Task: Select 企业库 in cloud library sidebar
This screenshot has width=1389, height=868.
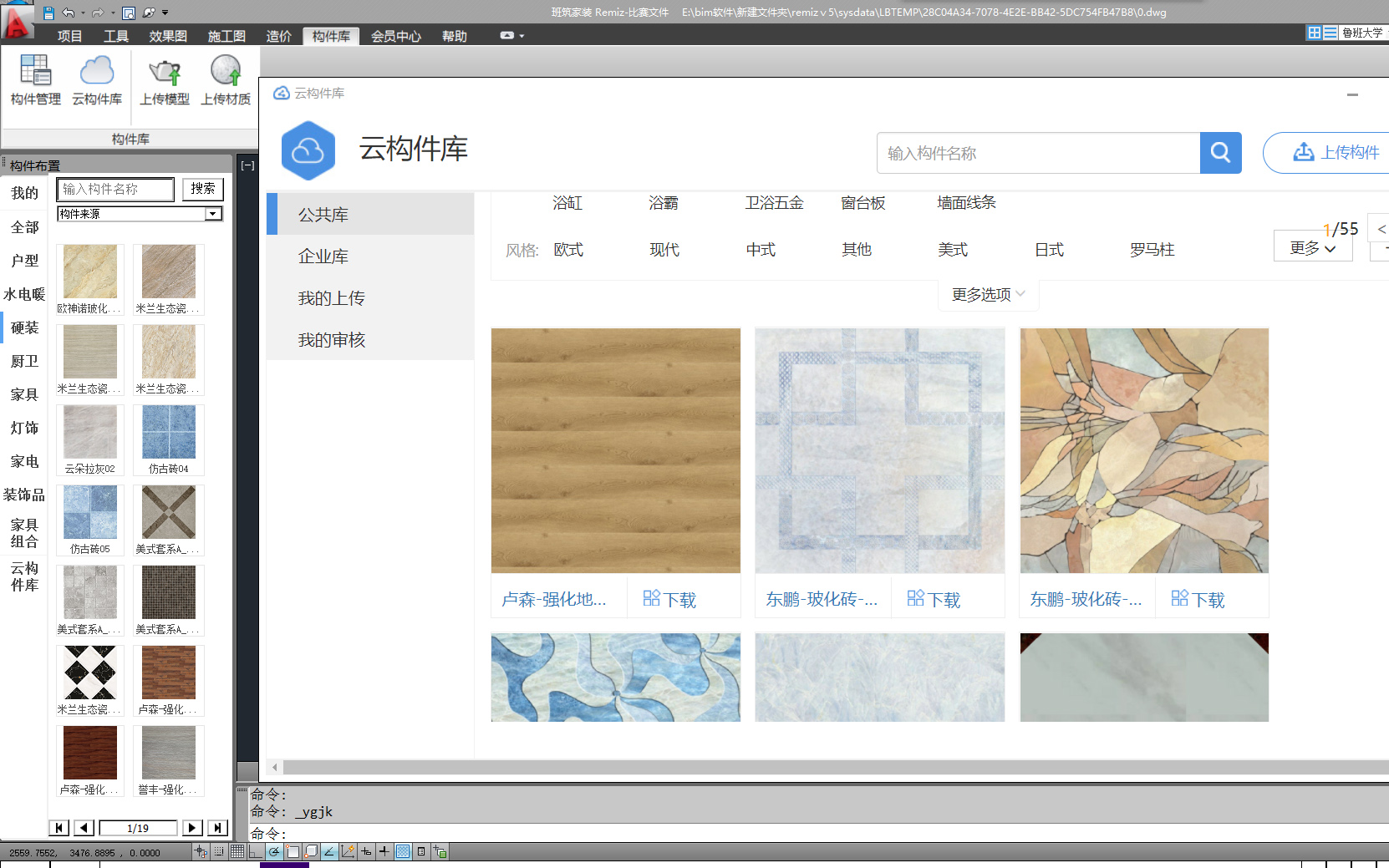Action: pos(370,256)
